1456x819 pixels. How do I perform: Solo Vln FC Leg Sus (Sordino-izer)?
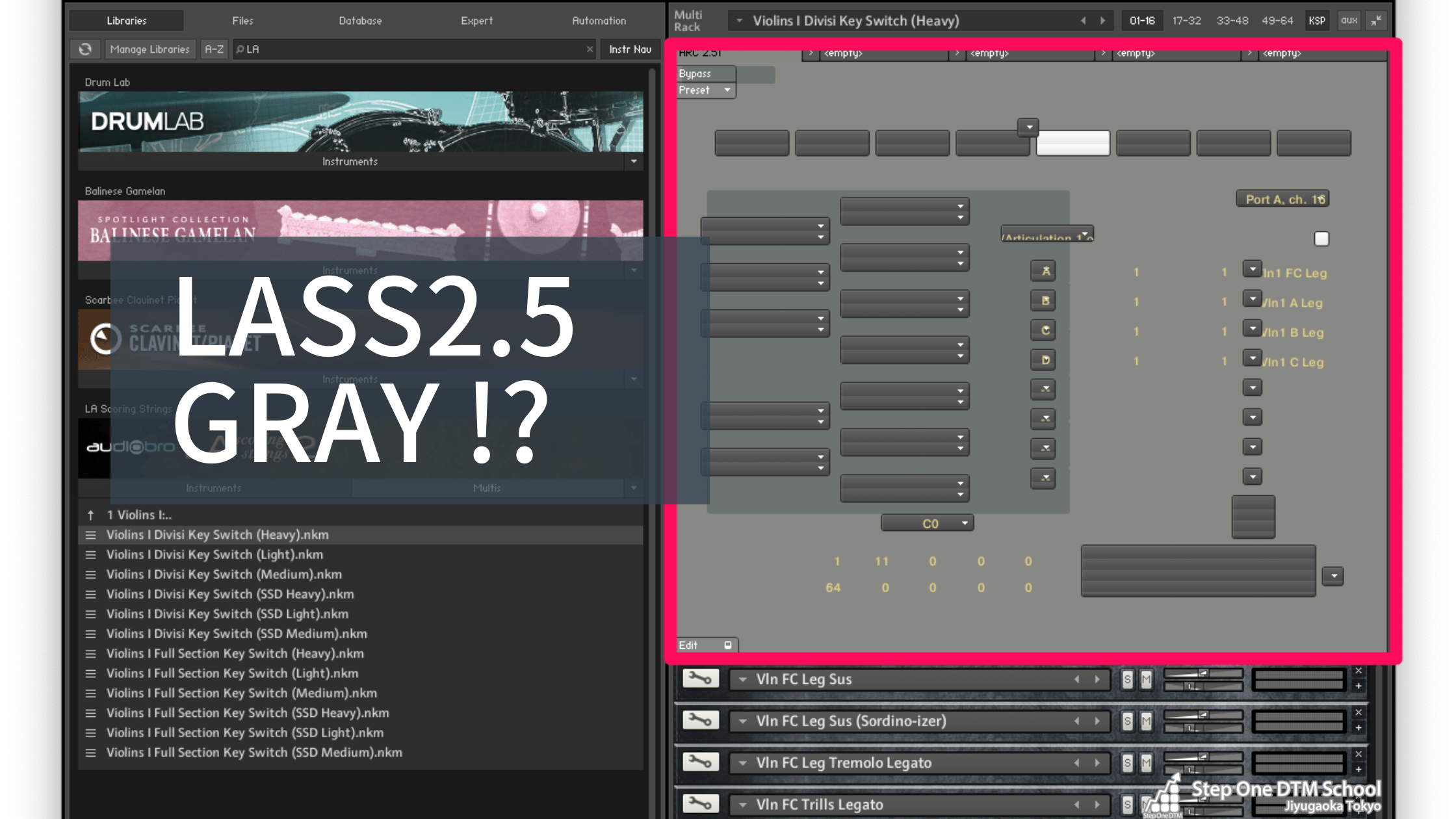click(1128, 721)
